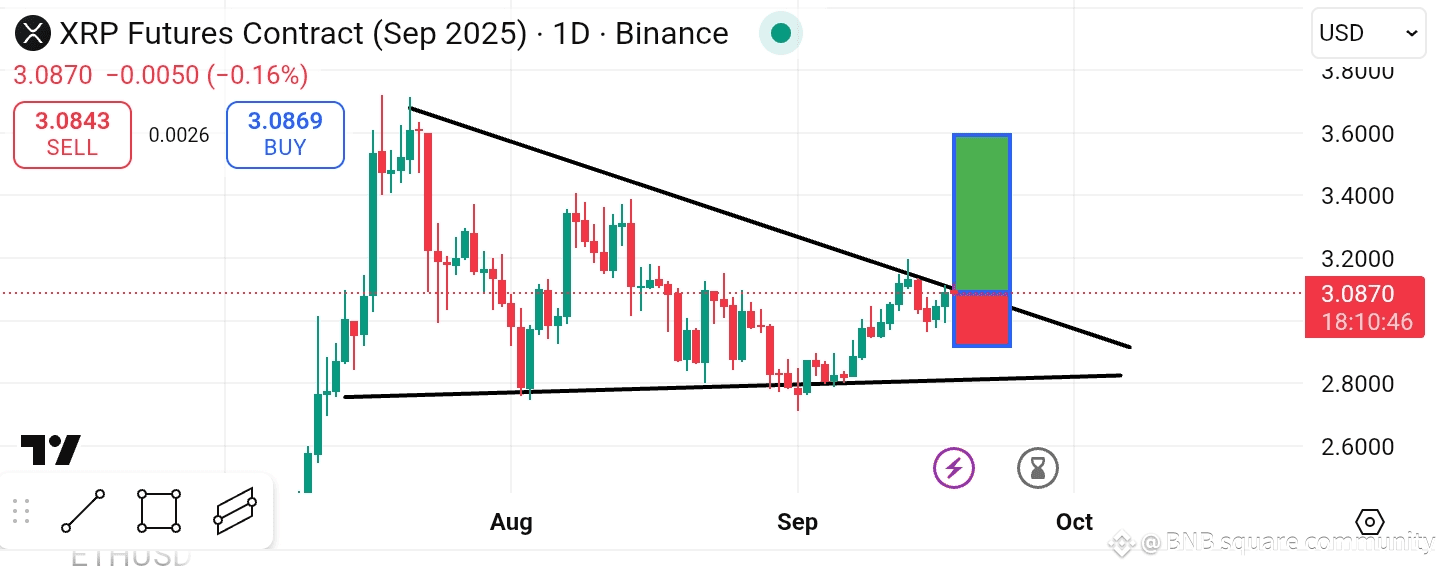1443x569 pixels.
Task: Select the parallel channel drawing tool
Action: point(235,511)
